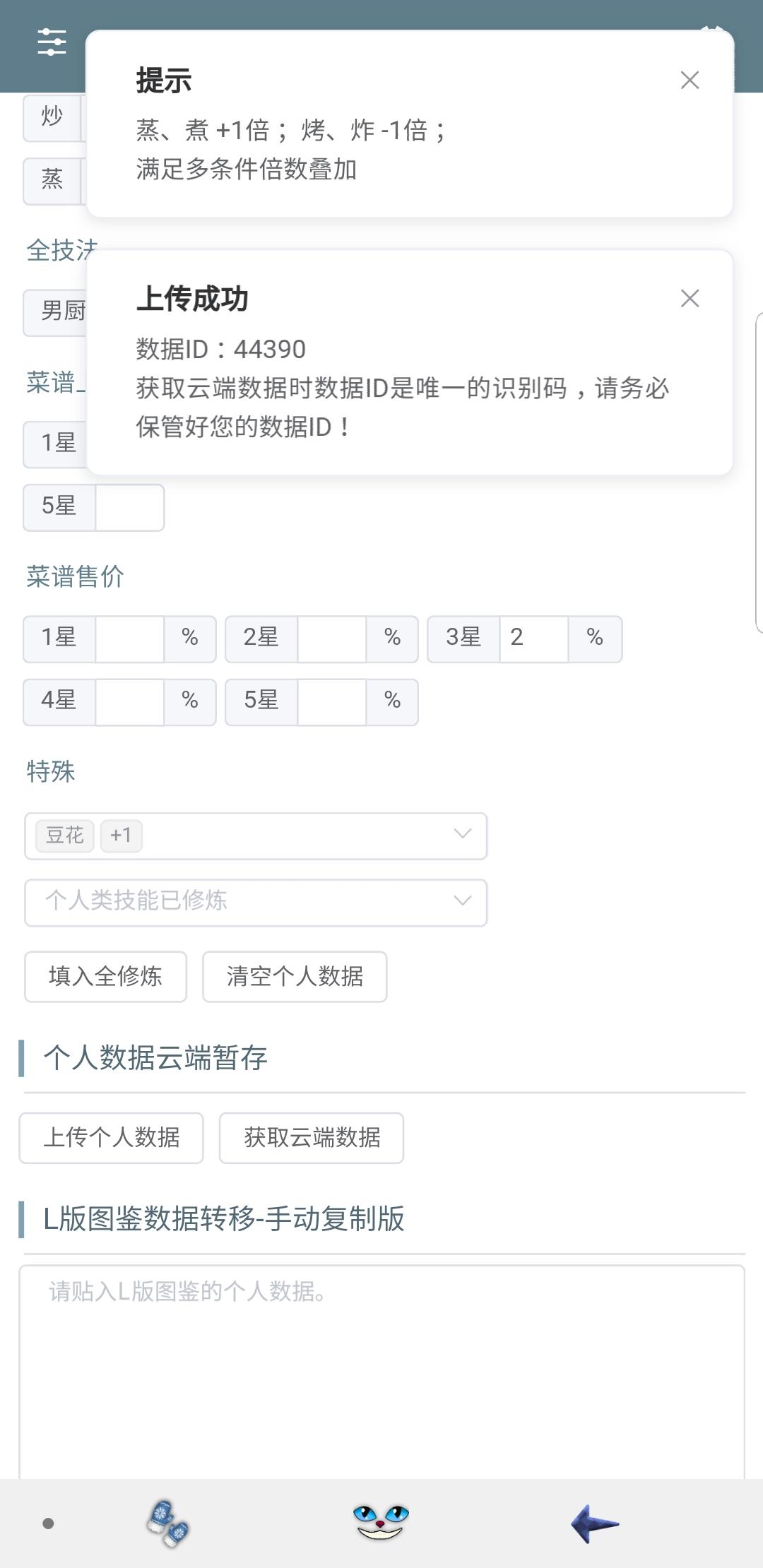Tap the blue mittens icon
This screenshot has height=1568, width=763.
(168, 1524)
